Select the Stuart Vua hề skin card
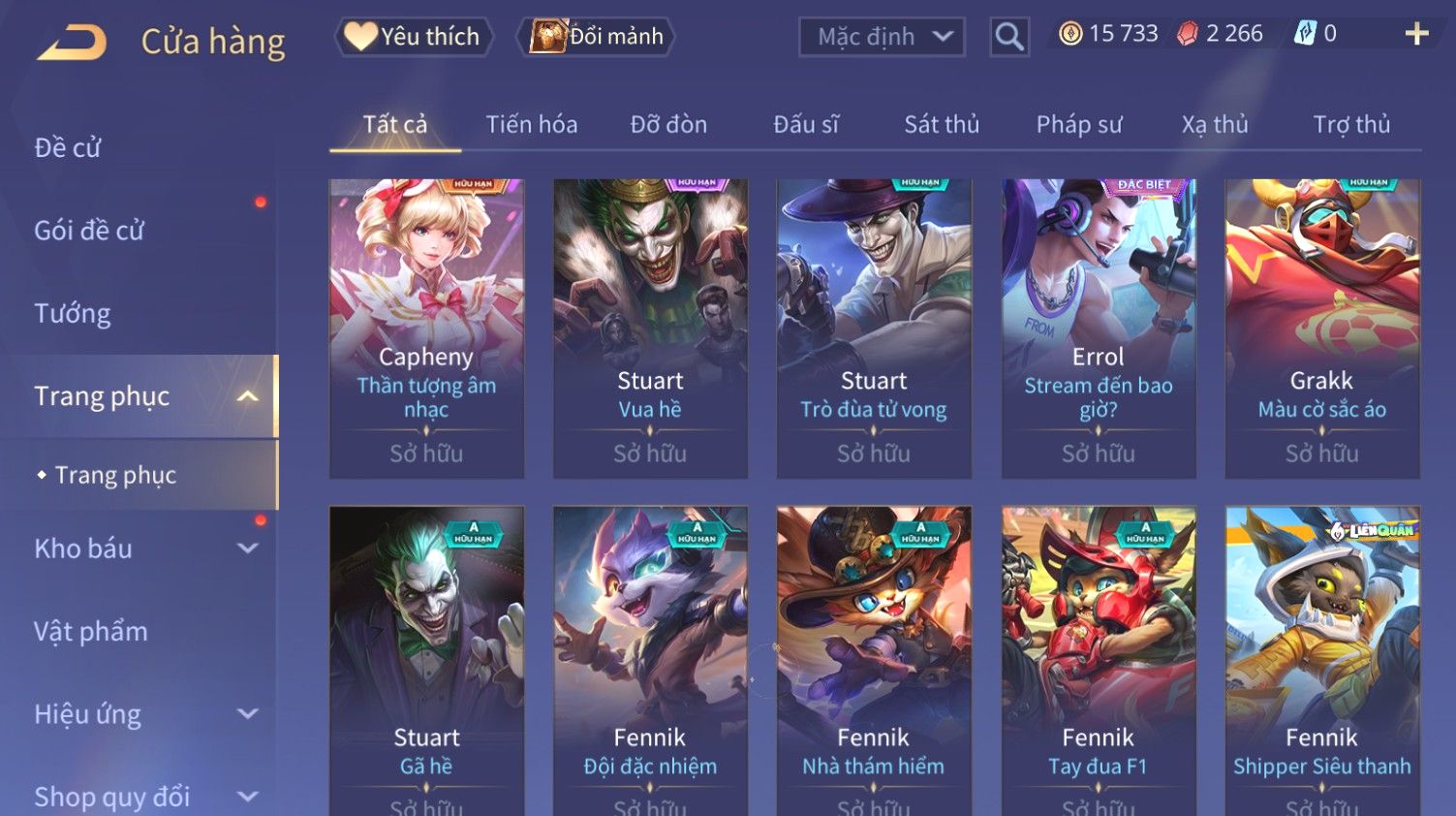1456x816 pixels. (x=650, y=329)
